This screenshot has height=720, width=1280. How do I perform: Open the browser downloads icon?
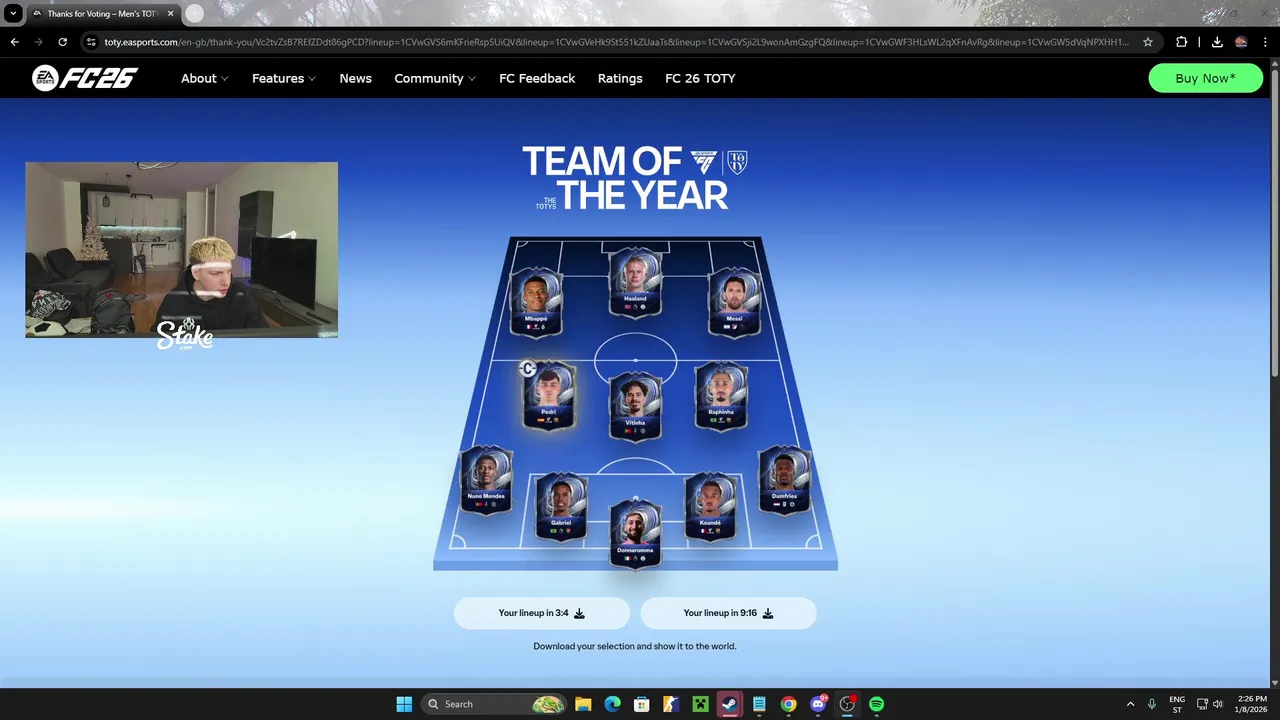tap(1217, 42)
